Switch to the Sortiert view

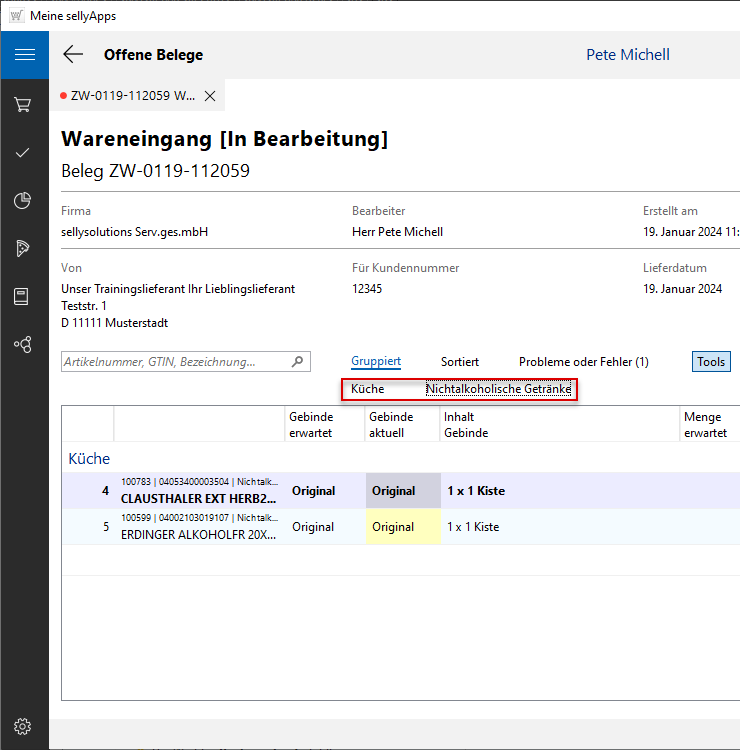click(x=460, y=362)
